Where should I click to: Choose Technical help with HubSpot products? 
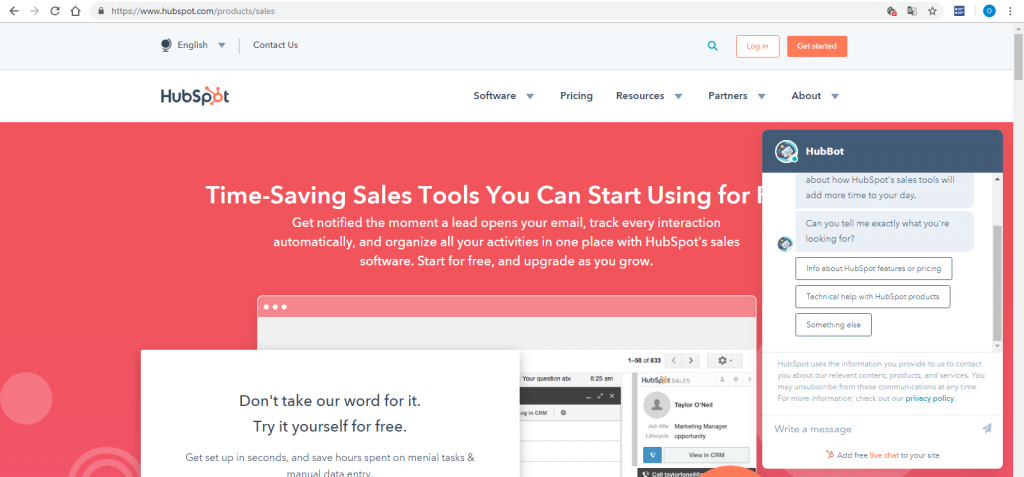tap(872, 297)
